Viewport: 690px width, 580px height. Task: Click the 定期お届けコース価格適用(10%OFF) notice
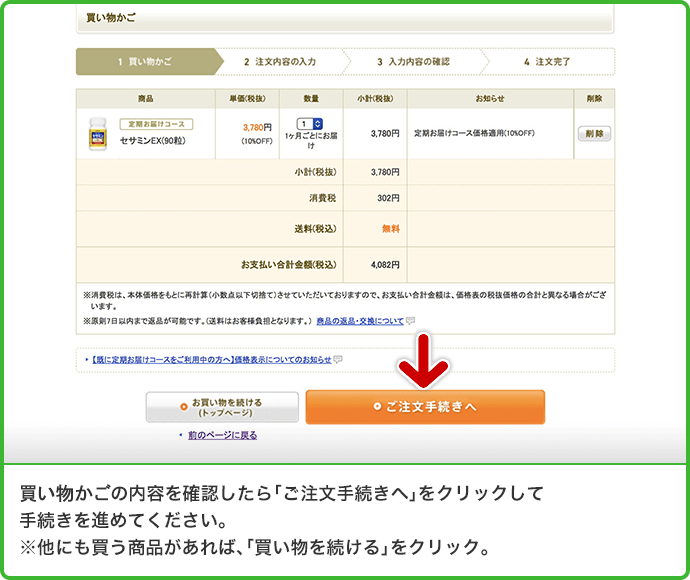tap(474, 133)
